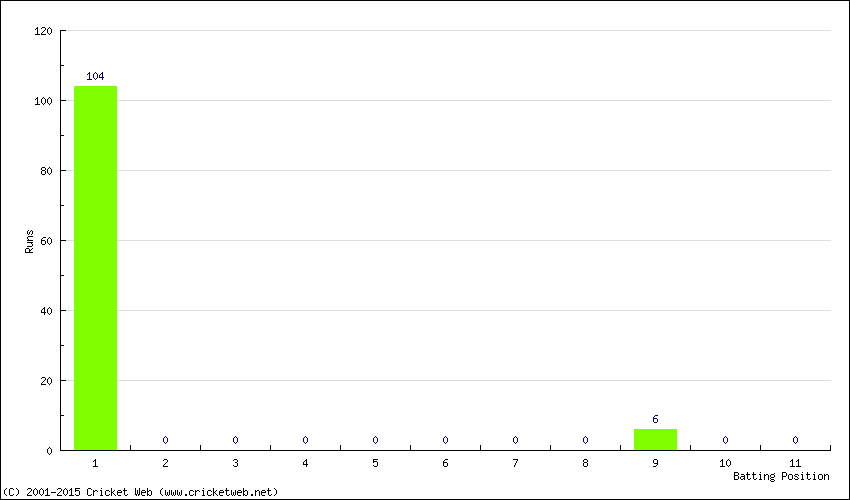Click the zero value above position 5
Viewport: 850px width, 500px height.
coord(375,440)
